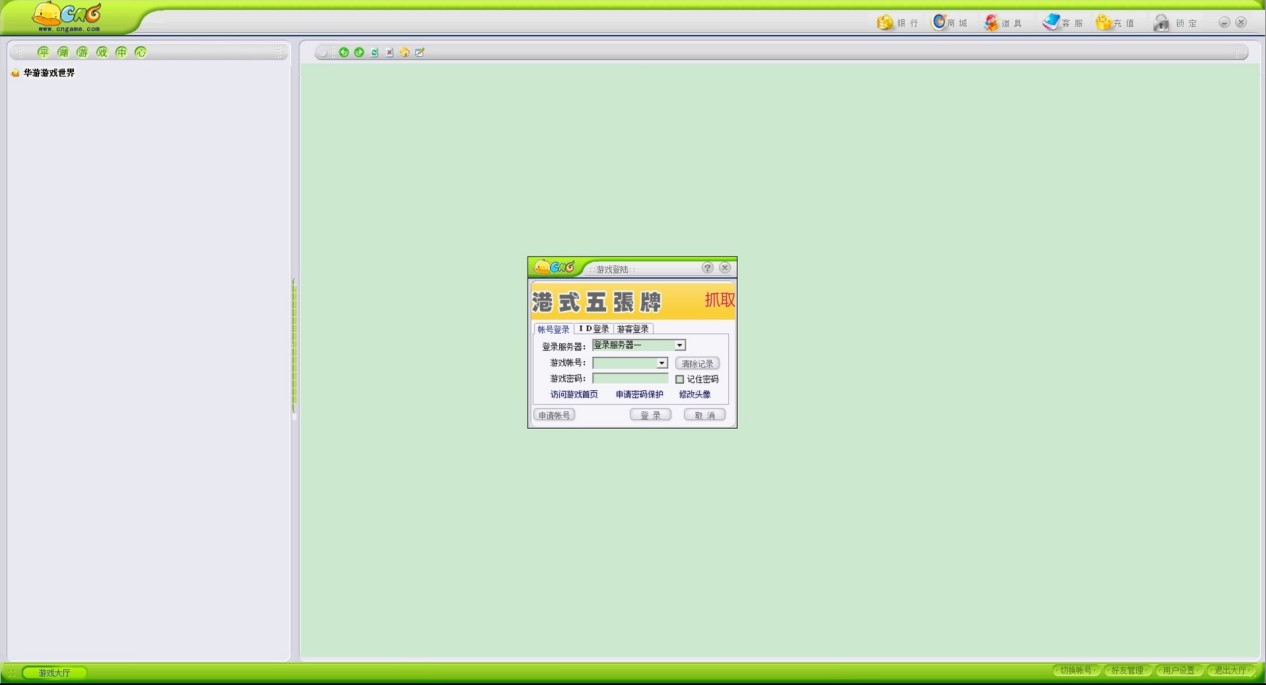Click the stop loading icon with red X
The width and height of the screenshot is (1266, 685).
point(389,52)
